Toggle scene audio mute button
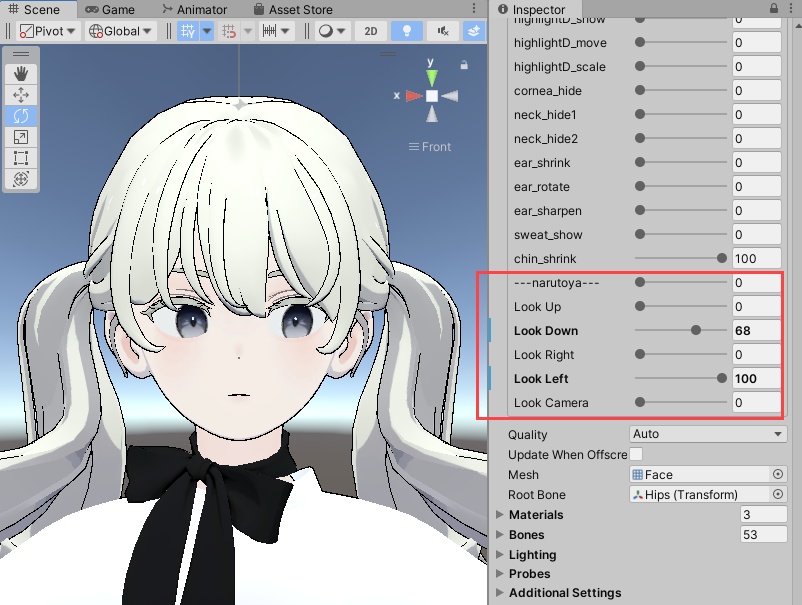 [x=442, y=31]
